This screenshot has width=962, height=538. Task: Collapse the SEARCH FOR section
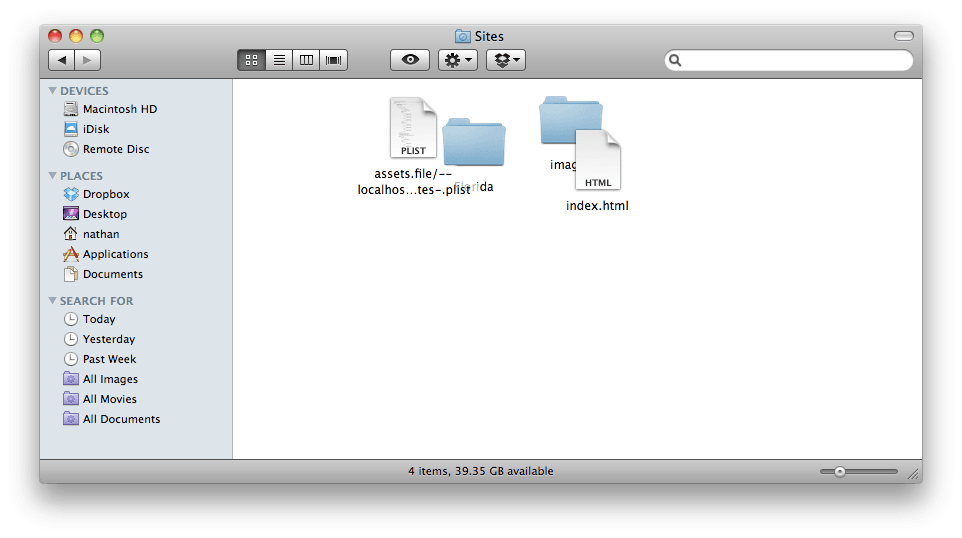52,301
